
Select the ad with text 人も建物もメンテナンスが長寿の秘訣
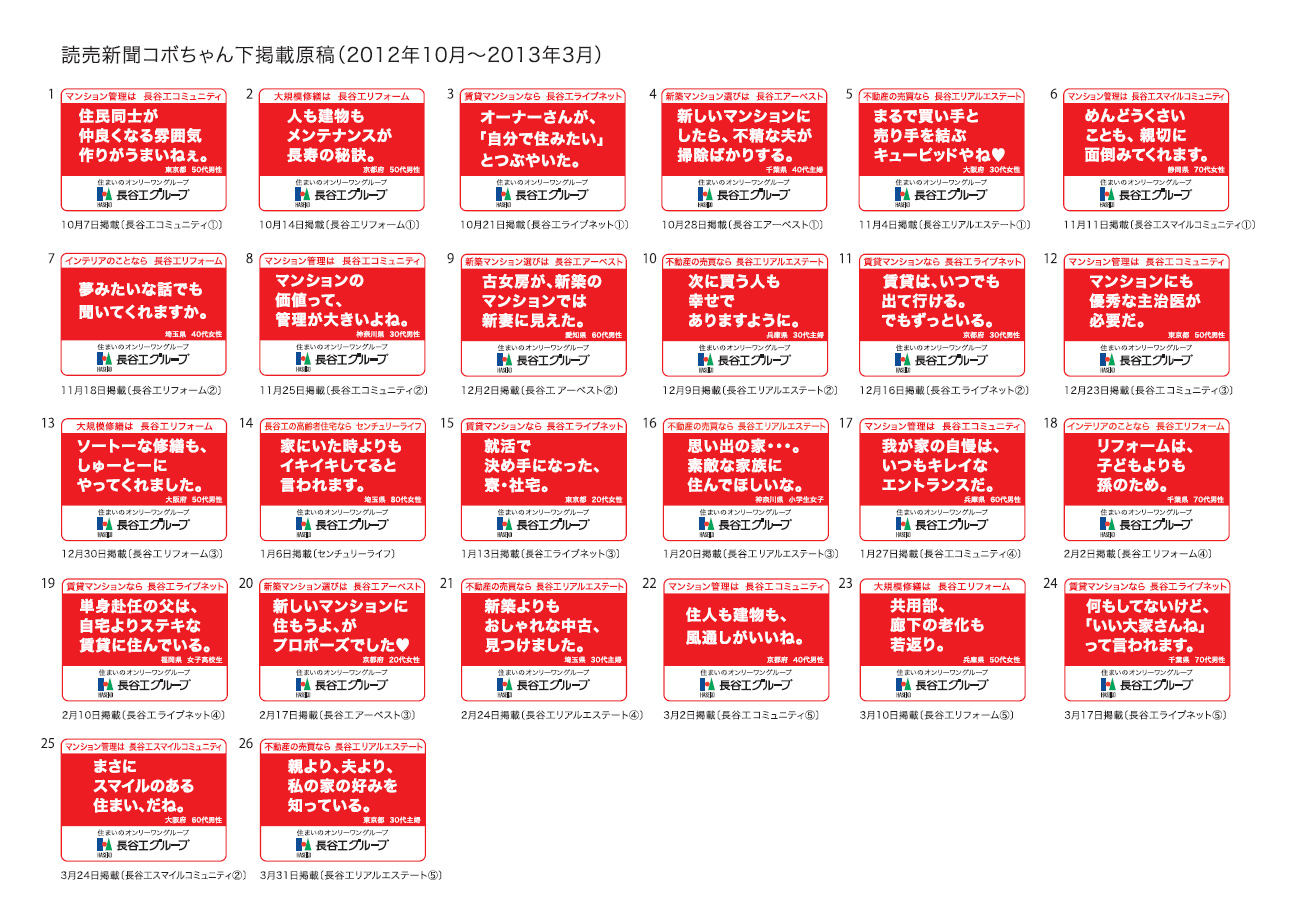(342, 137)
